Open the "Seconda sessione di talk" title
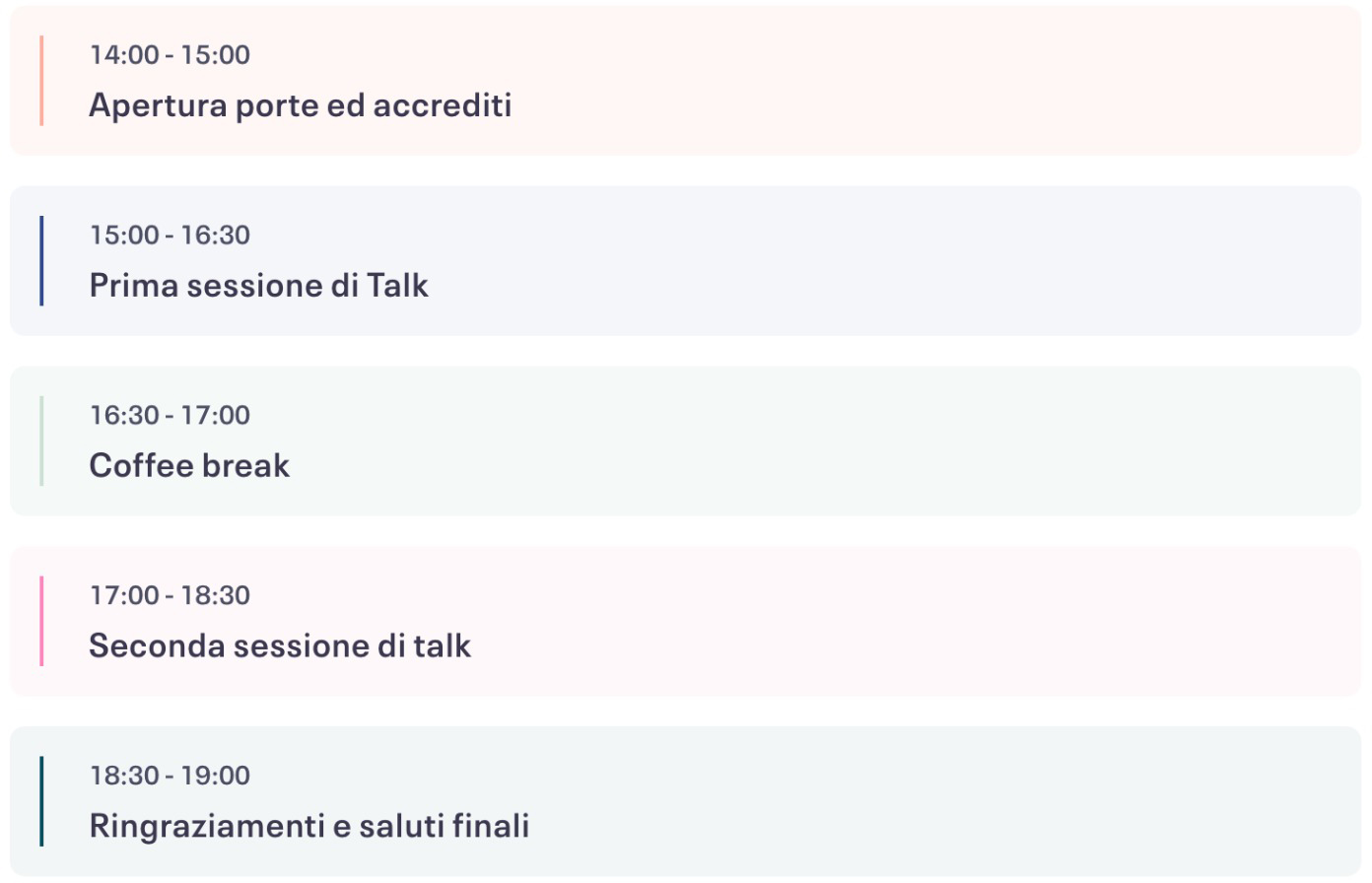This screenshot has height=883, width=1372. 280,646
